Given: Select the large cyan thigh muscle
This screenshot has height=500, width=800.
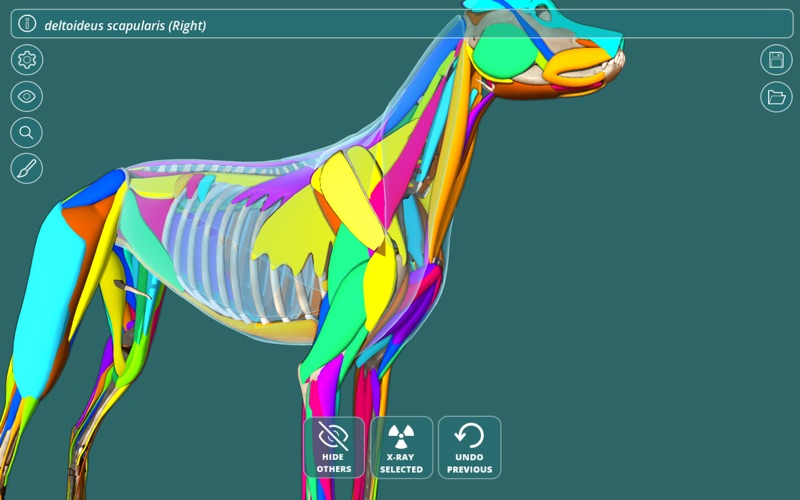Looking at the screenshot, I should [x=48, y=301].
